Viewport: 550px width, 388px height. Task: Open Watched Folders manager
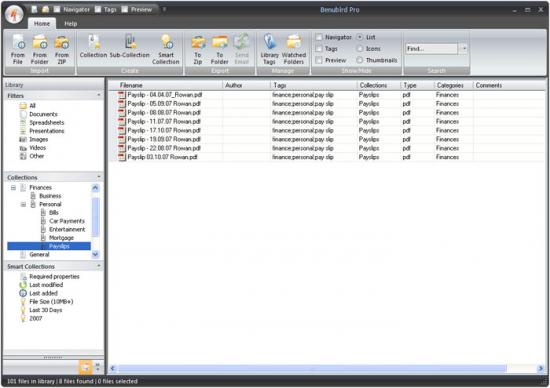294,49
